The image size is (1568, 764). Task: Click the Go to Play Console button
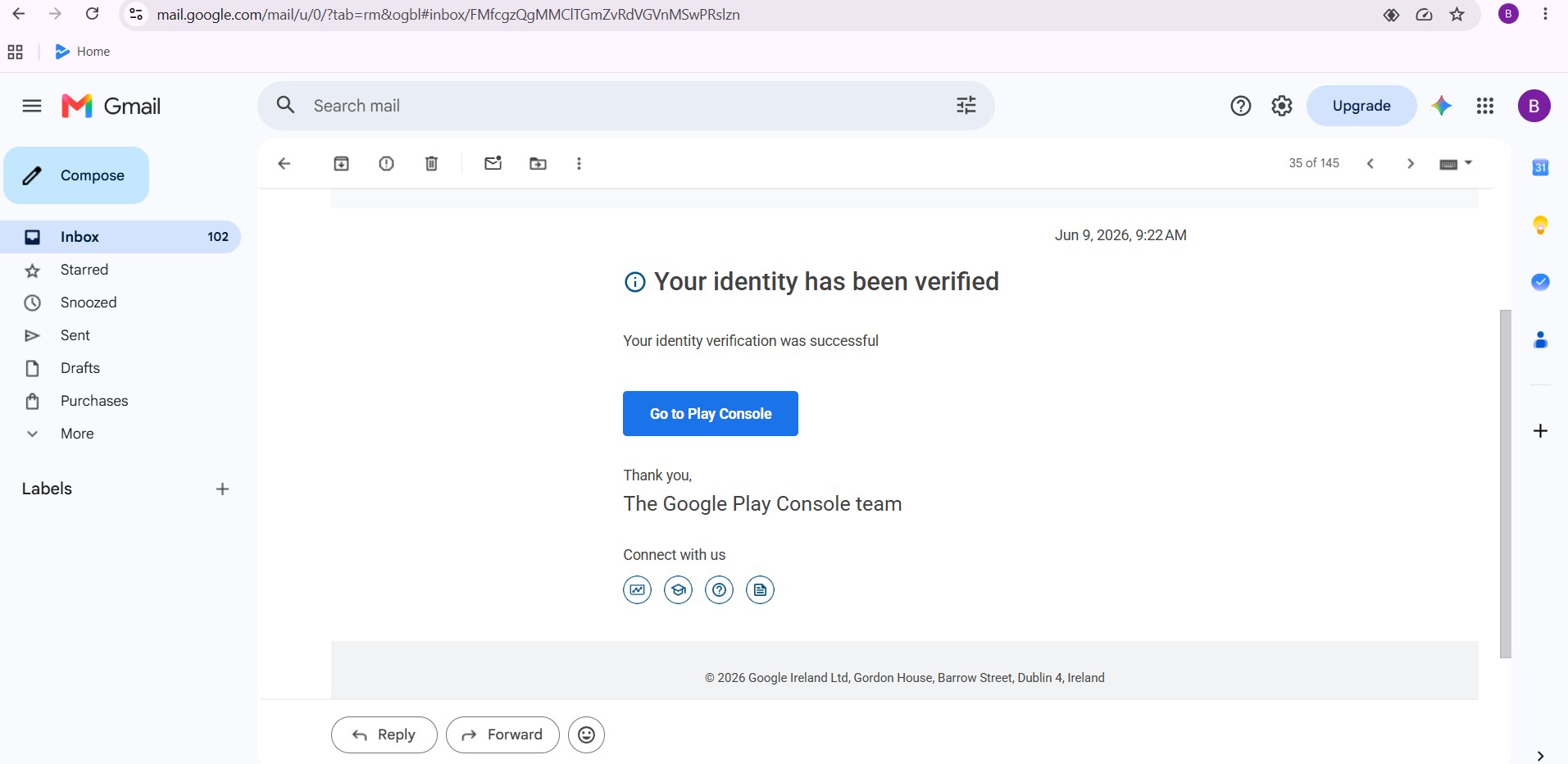click(710, 413)
